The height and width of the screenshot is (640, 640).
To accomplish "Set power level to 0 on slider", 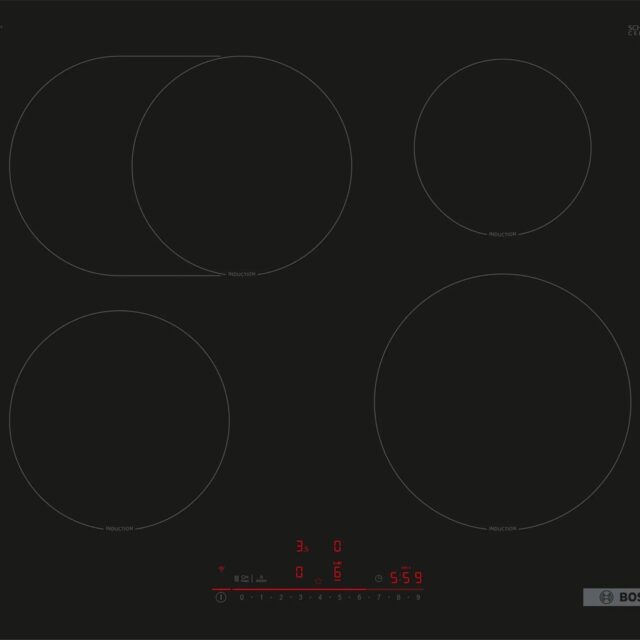I will pos(241,597).
